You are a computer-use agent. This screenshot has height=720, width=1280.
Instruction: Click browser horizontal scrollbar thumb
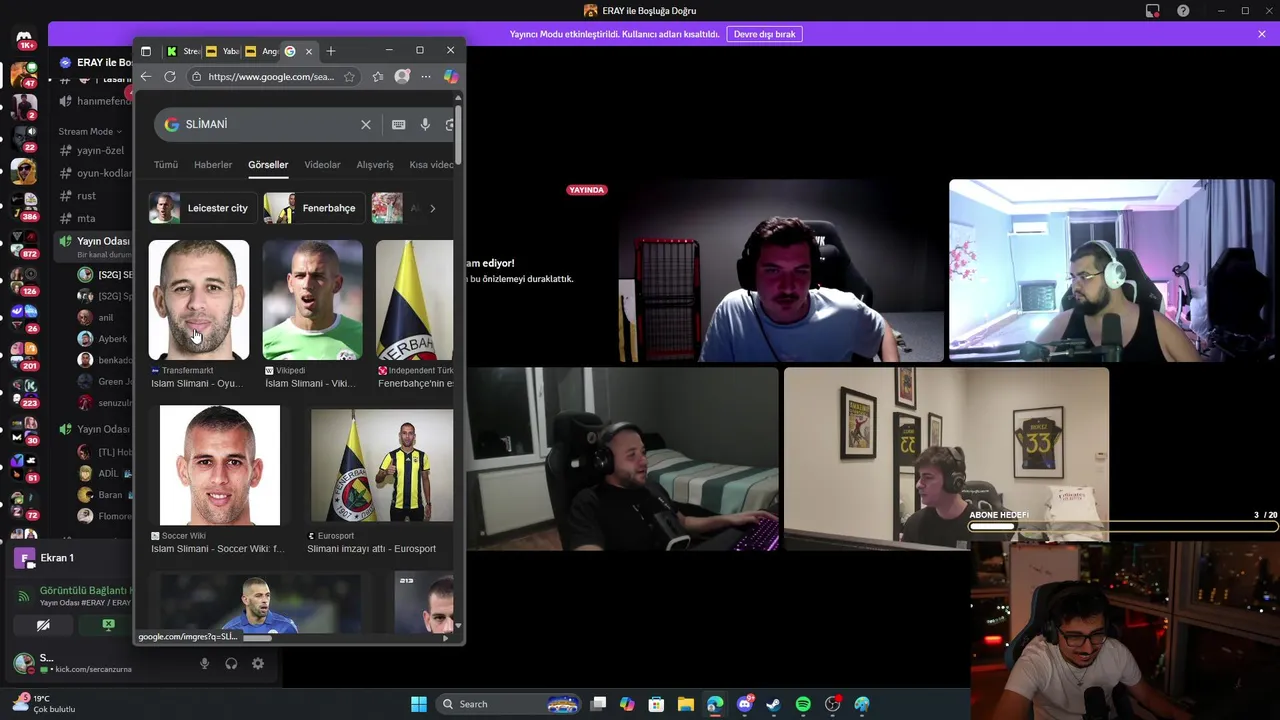(x=258, y=637)
